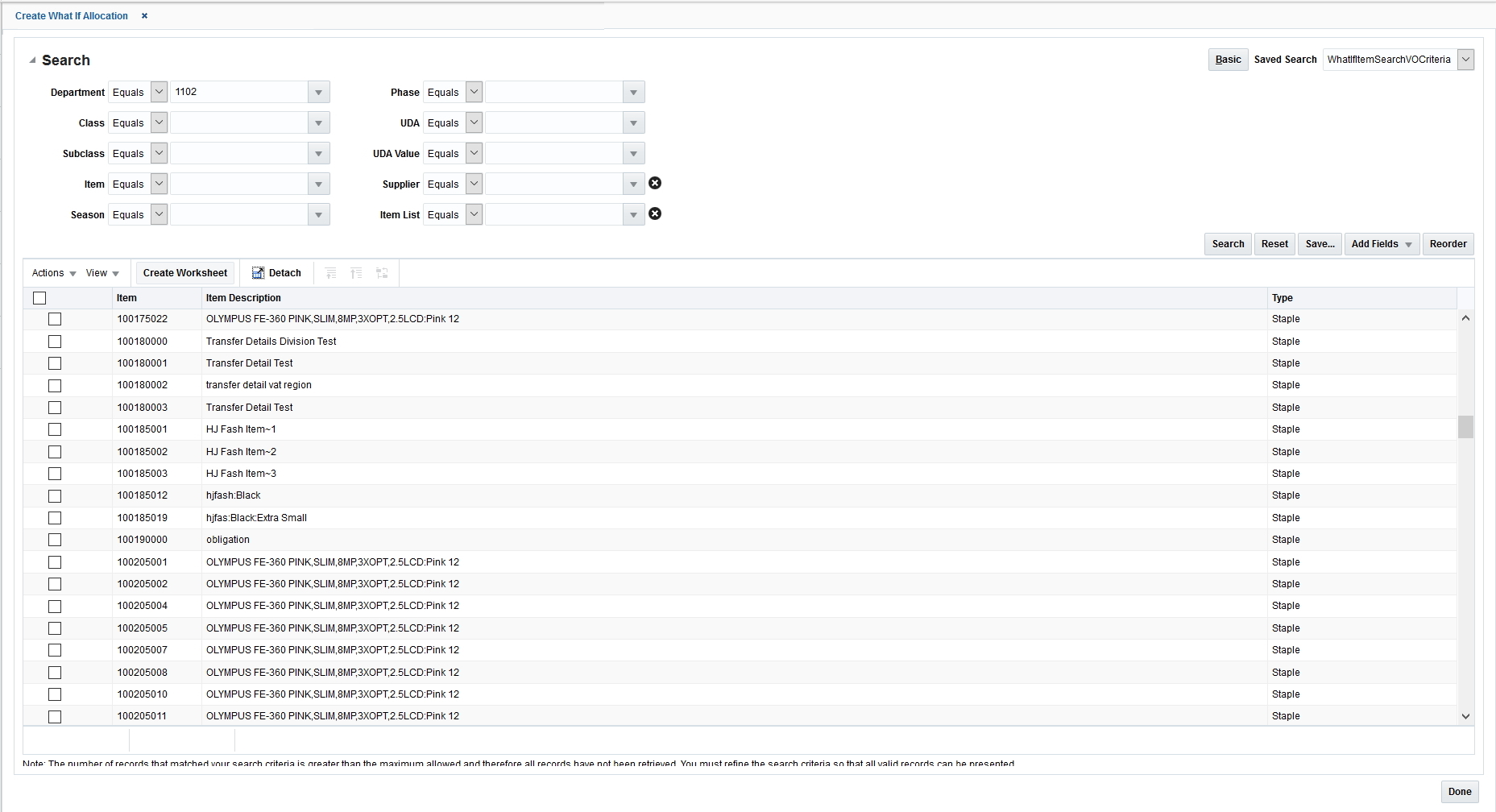Click the scroll-to-top table icon
Viewport: 1496px width, 812px height.
coord(357,273)
